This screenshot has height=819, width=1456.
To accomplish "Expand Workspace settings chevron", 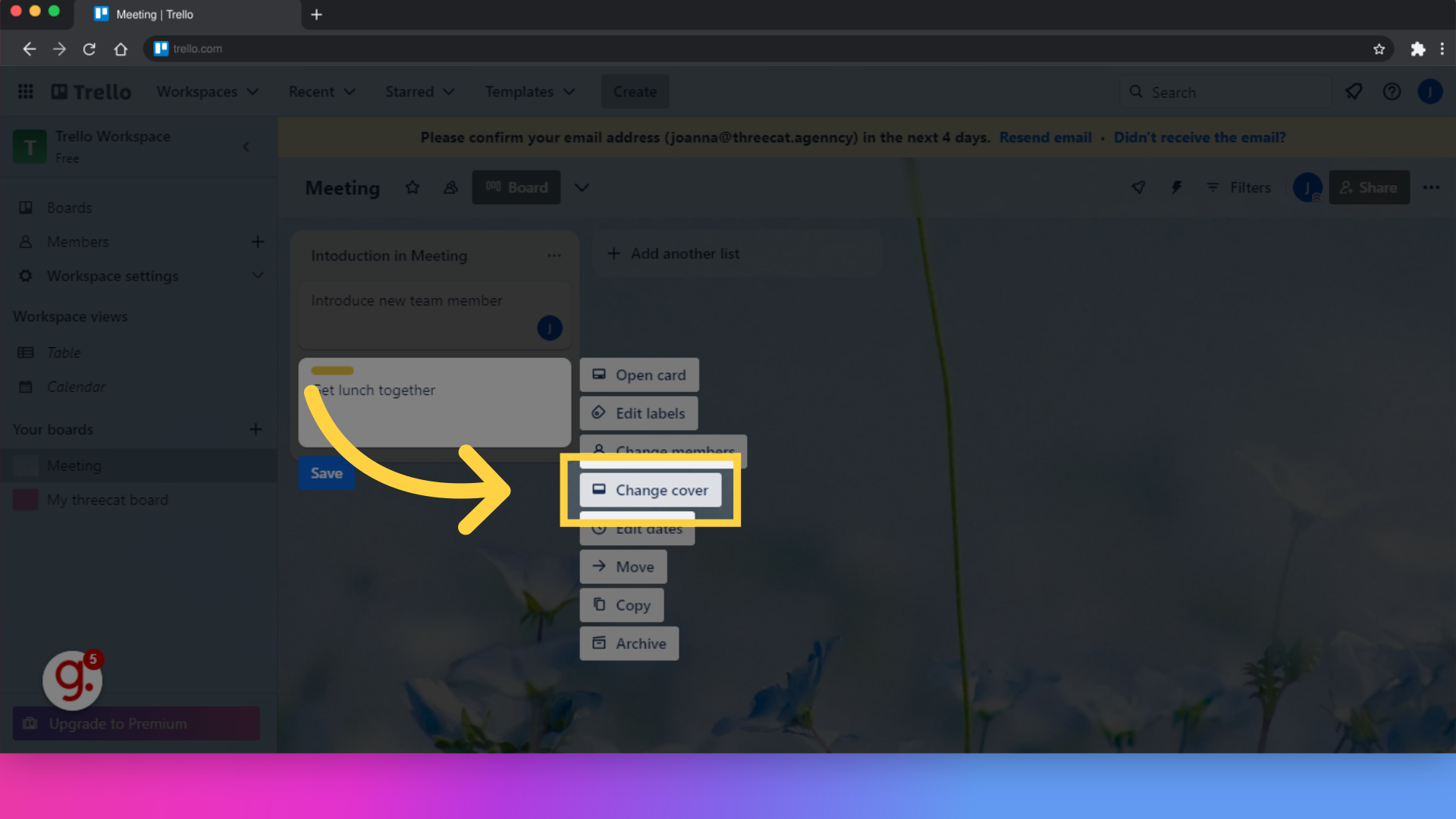I will (258, 275).
